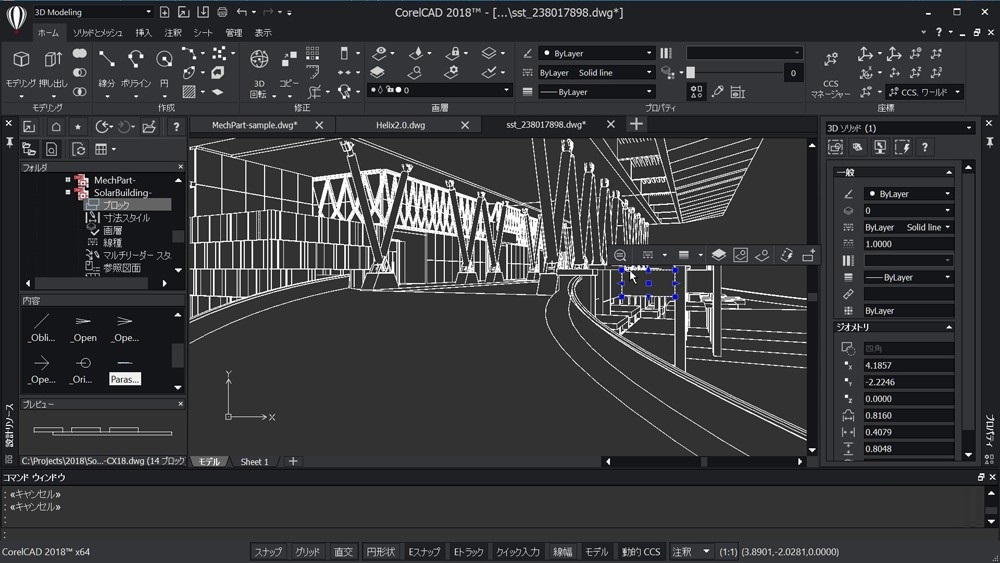The width and height of the screenshot is (1000, 563).
Task: Add a new drawing tab with plus
Action: 636,124
